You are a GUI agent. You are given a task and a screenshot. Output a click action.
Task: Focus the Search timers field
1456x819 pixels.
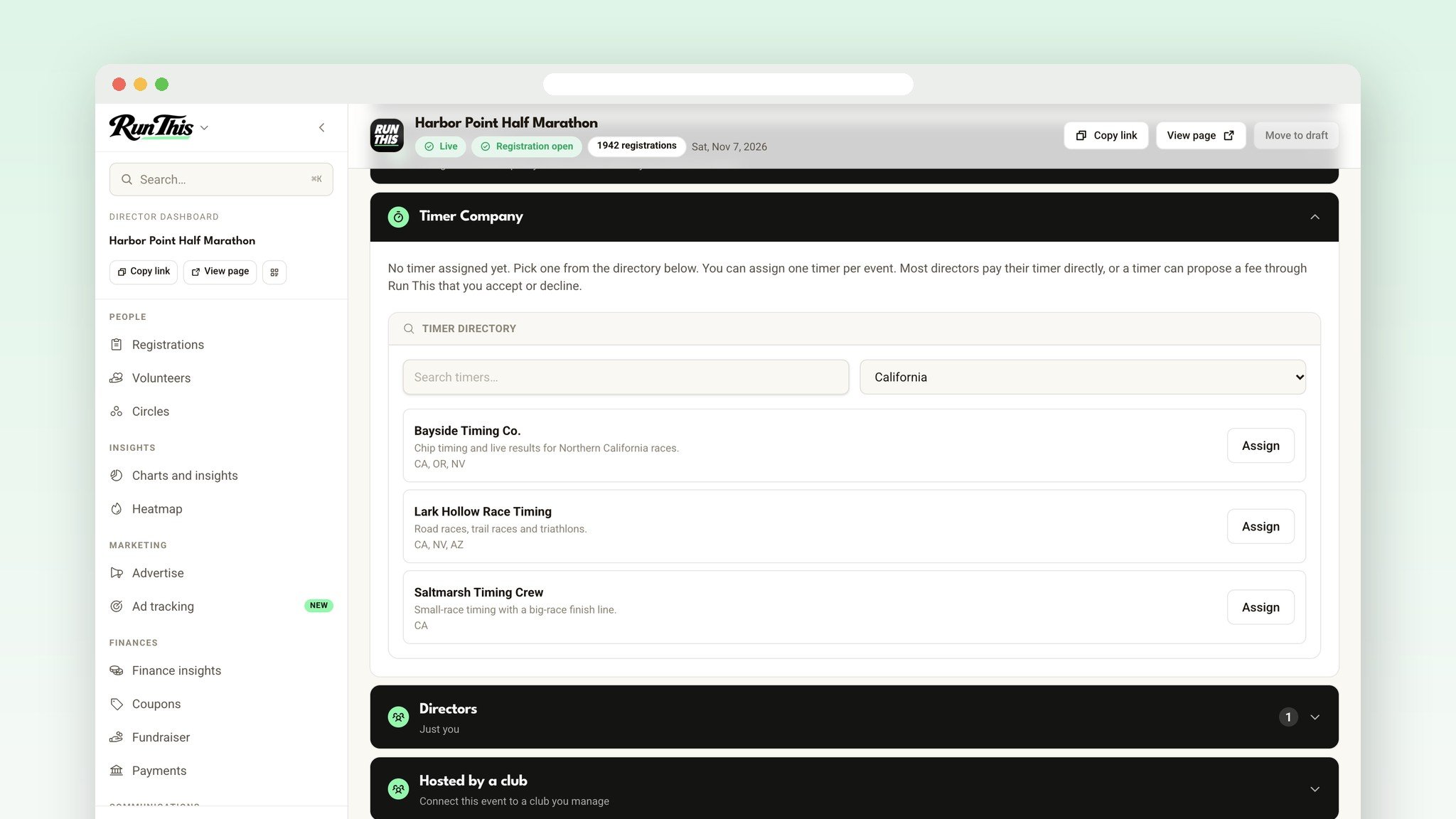tap(626, 377)
